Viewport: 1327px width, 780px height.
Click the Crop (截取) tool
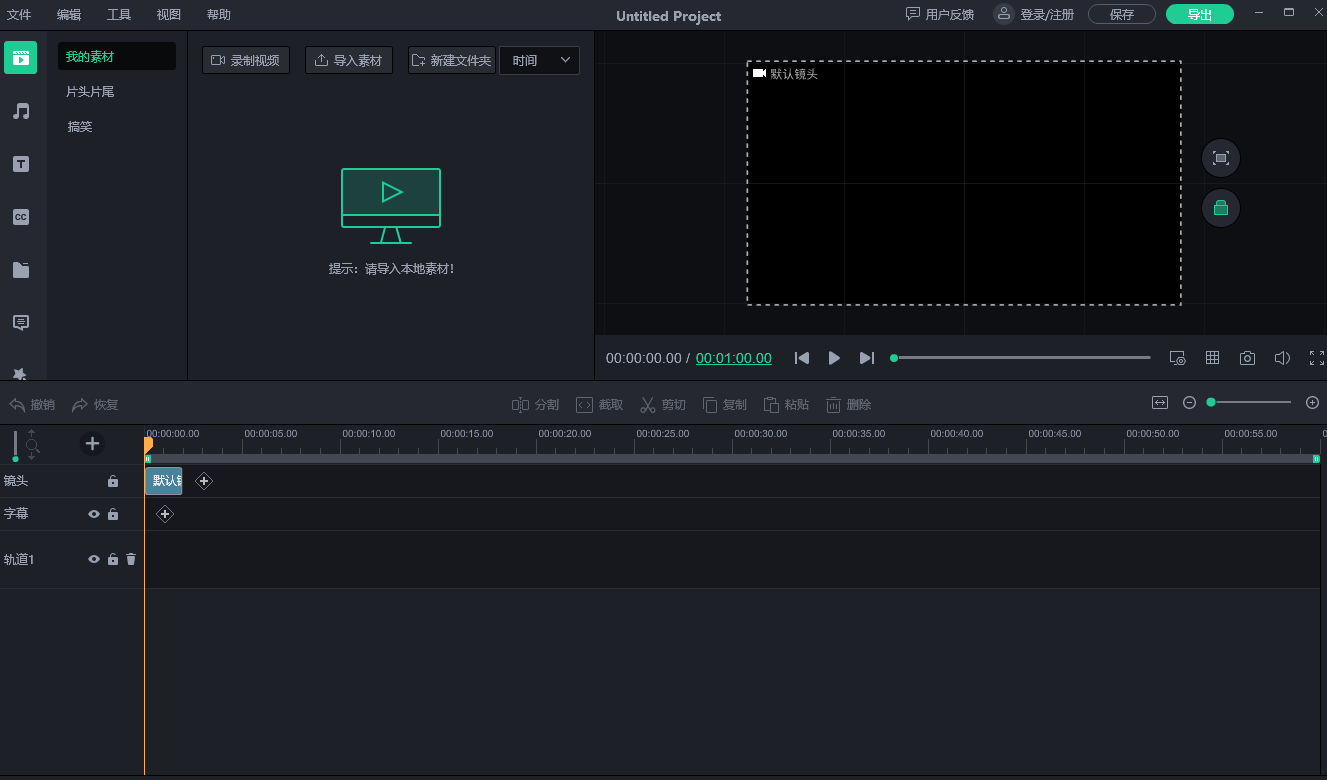coord(599,405)
